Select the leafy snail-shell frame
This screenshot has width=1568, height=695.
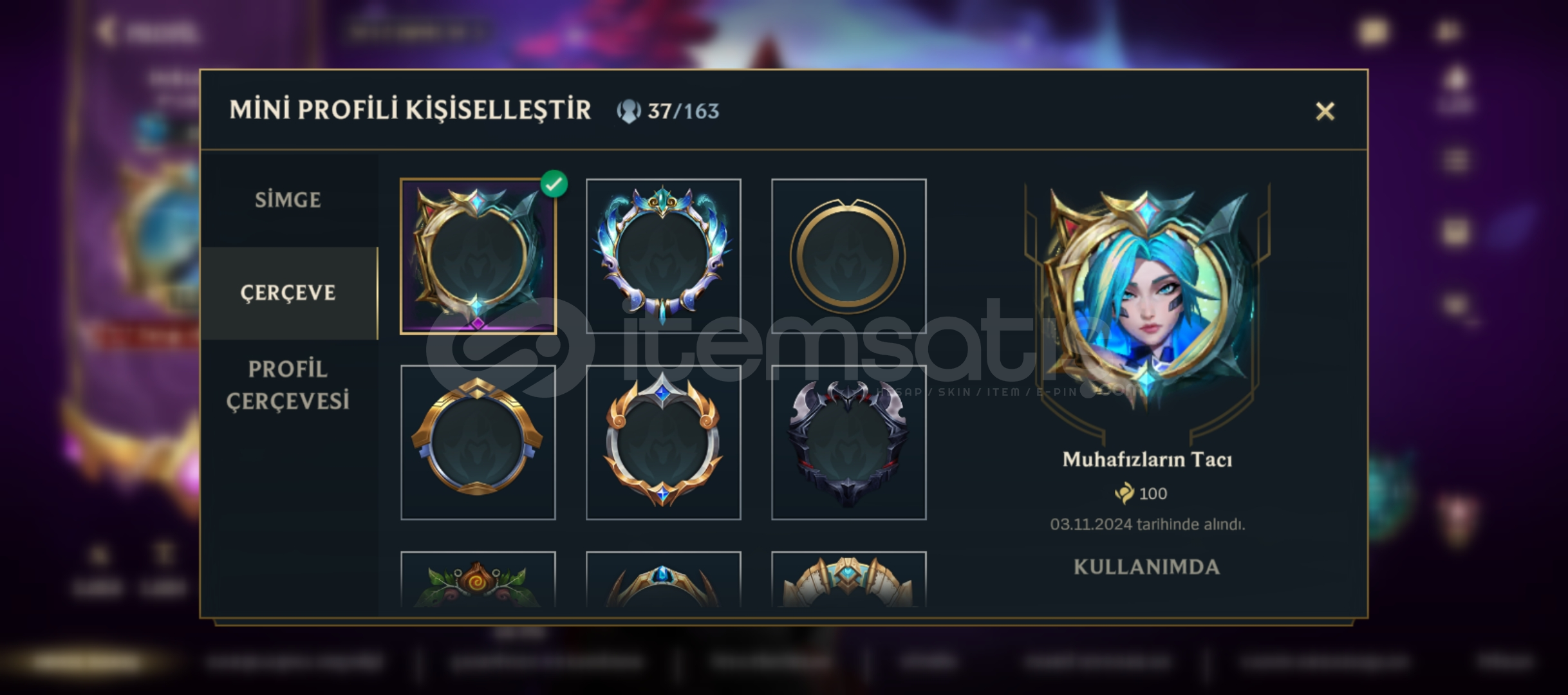(x=478, y=579)
